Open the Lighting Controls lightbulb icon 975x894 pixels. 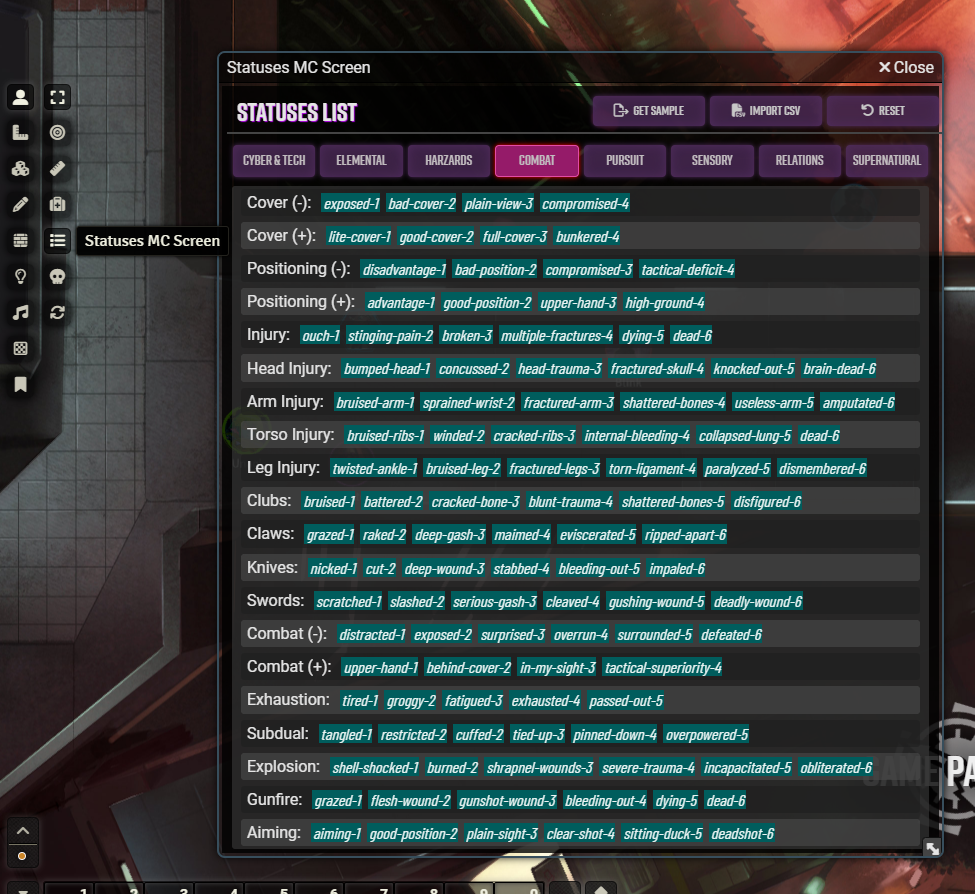point(20,277)
